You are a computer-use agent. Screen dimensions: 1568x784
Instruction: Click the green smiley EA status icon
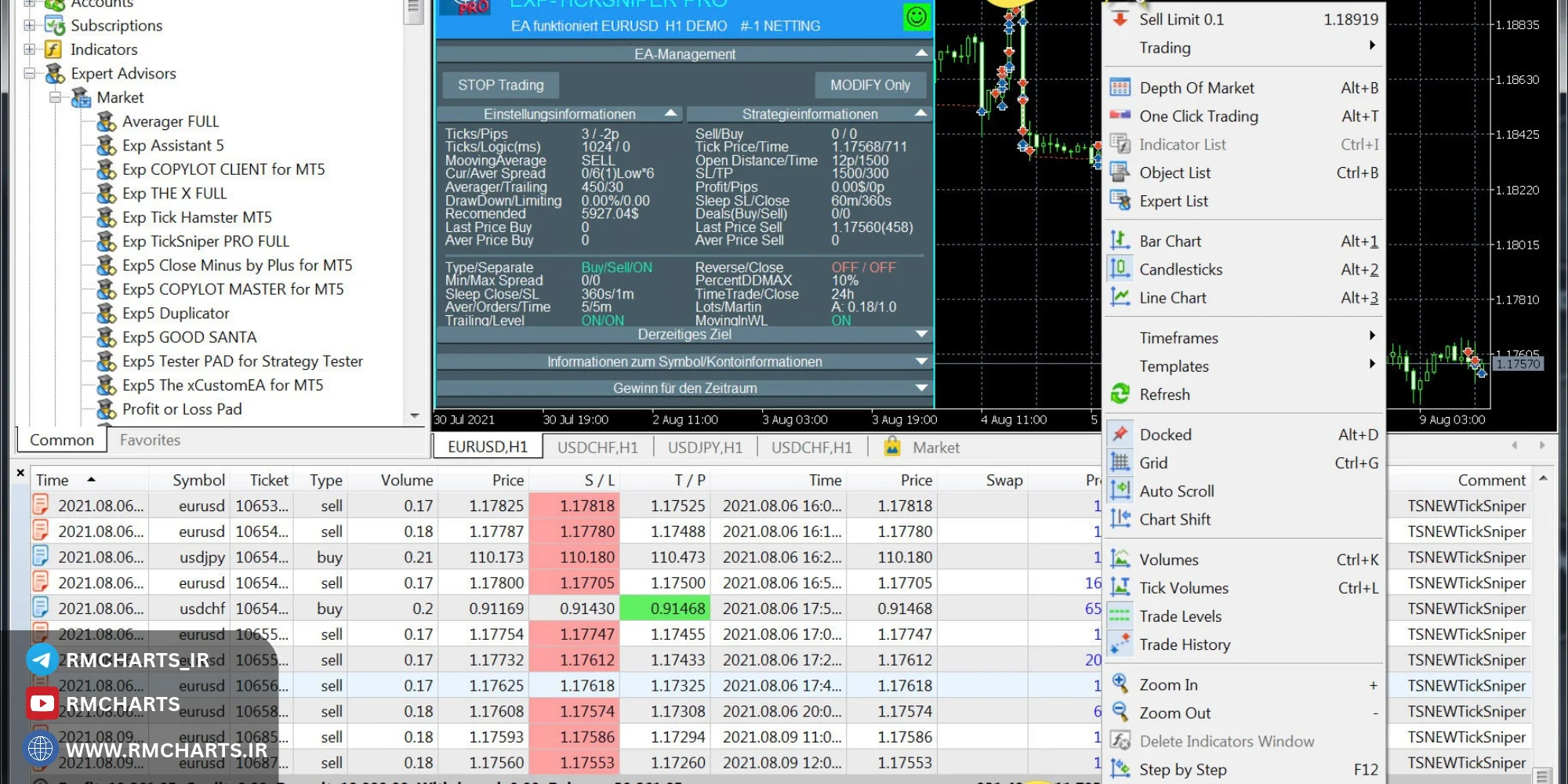(916, 16)
